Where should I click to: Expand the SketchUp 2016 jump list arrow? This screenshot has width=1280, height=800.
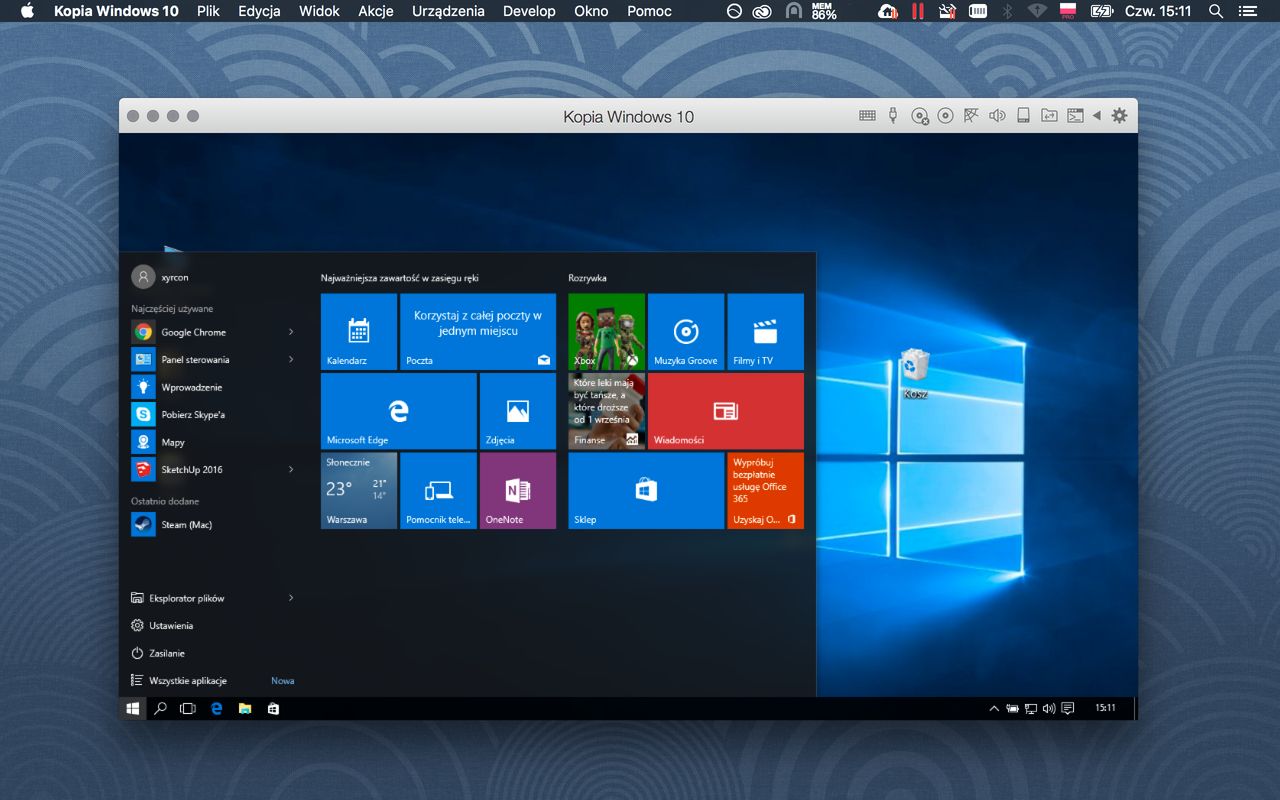(291, 469)
